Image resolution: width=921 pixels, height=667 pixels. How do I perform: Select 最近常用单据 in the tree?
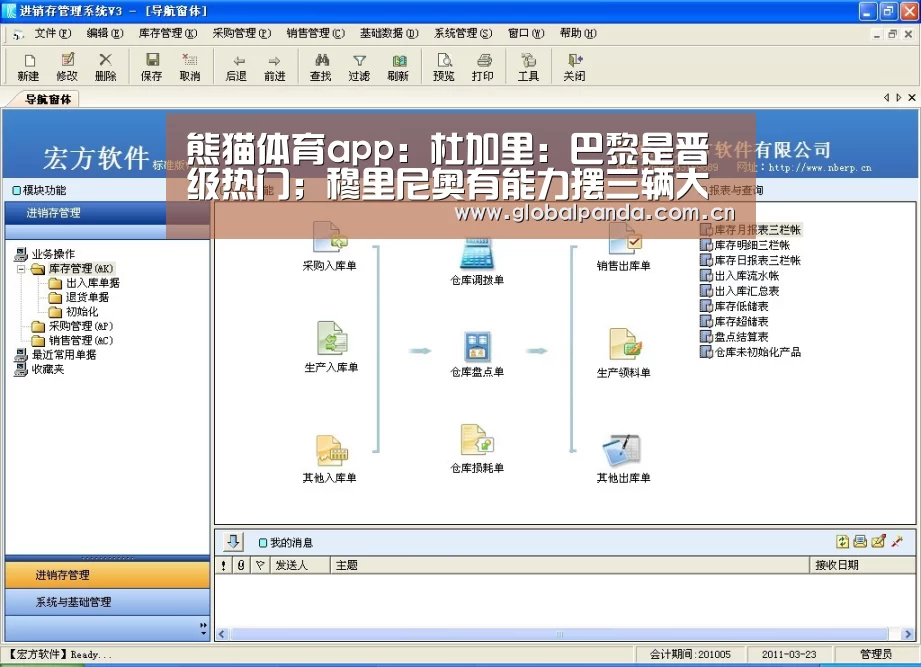(63, 355)
